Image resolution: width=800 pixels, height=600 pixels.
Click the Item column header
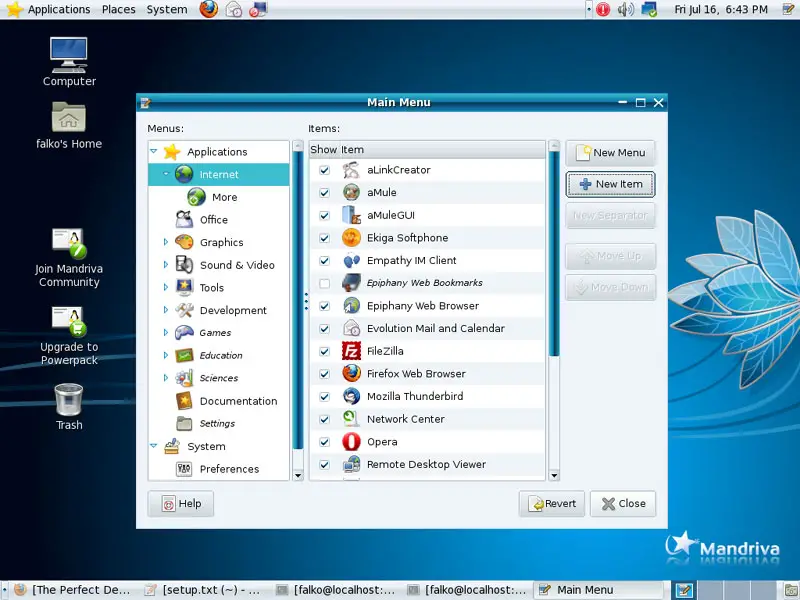coord(442,149)
